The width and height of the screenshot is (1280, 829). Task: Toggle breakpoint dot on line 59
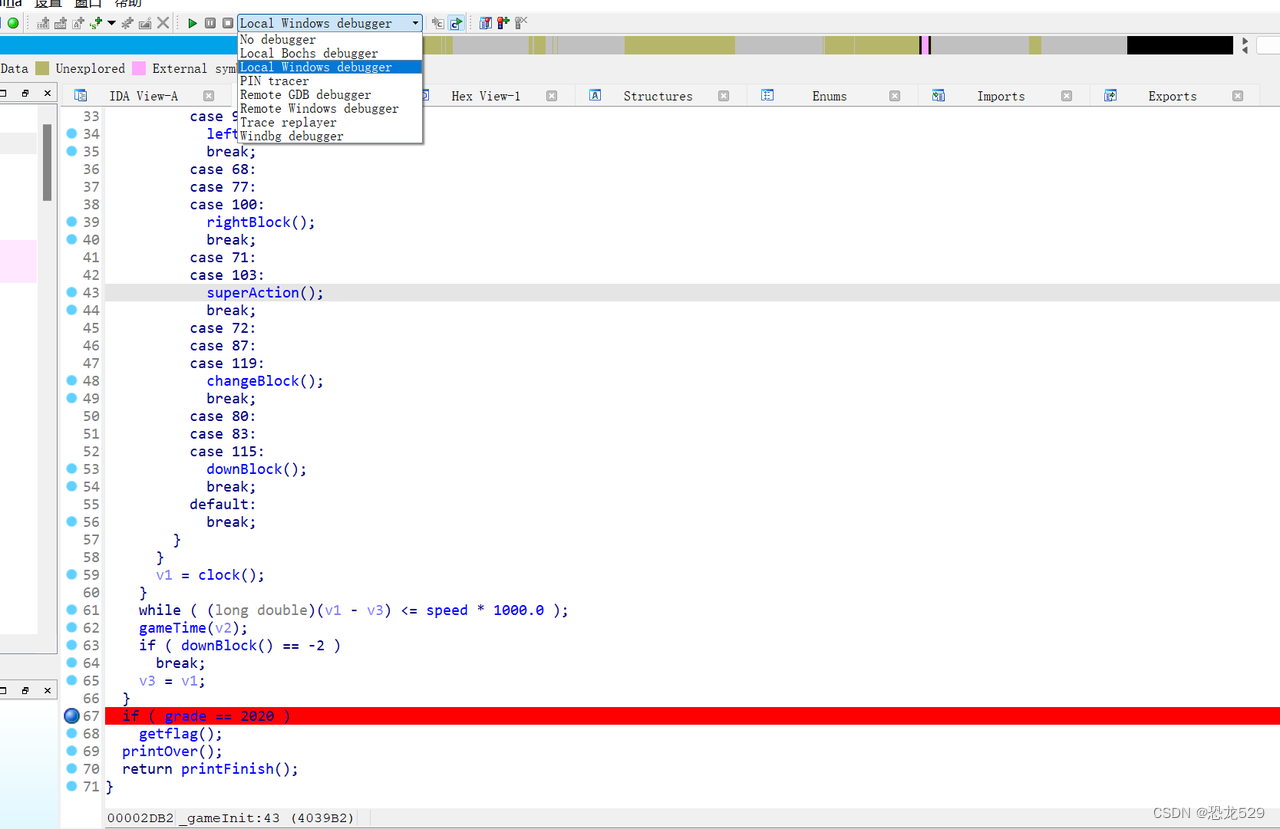coord(71,575)
